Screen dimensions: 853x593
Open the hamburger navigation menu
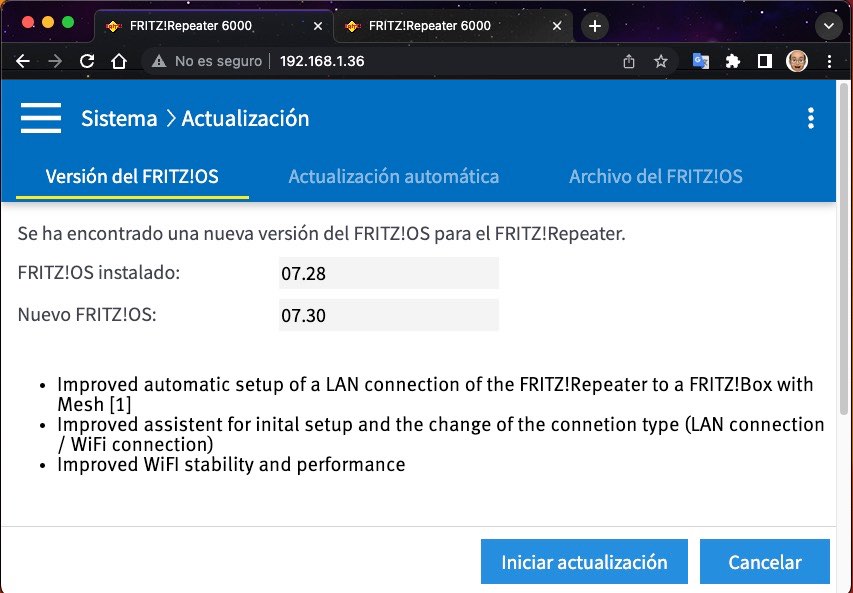(41, 118)
